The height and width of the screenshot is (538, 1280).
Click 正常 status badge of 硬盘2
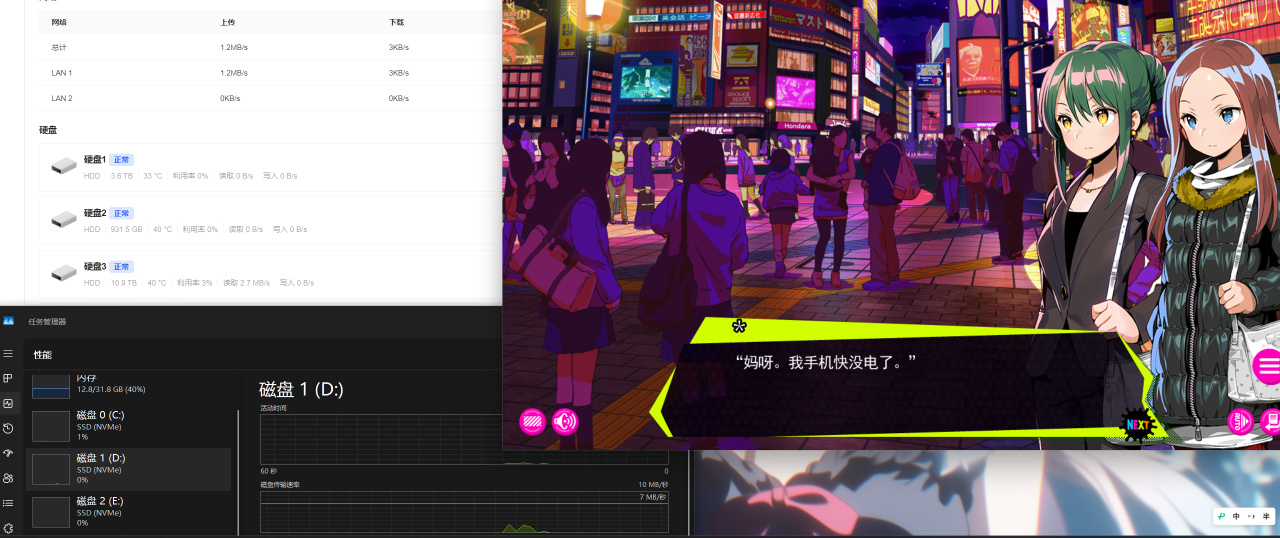tap(121, 213)
